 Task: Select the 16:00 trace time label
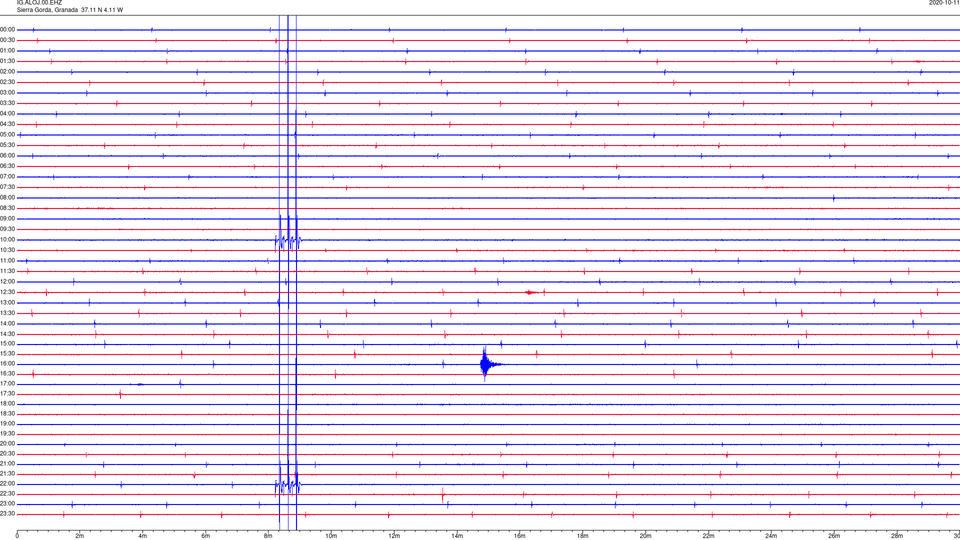[7, 364]
